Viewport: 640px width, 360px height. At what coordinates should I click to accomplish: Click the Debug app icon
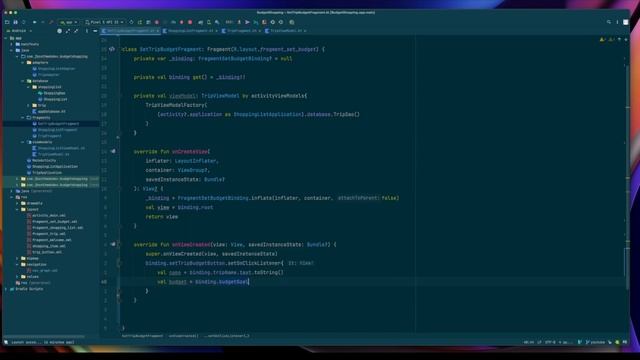[157, 22]
